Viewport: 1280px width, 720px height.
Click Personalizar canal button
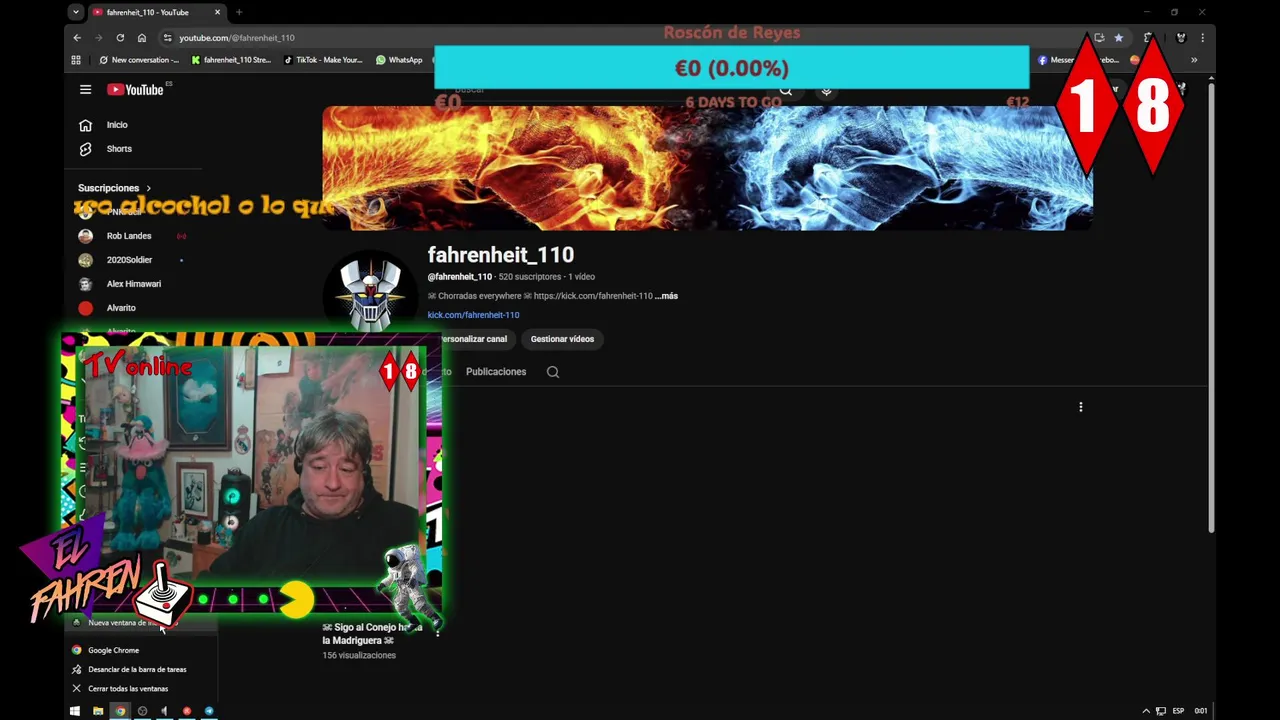(x=475, y=339)
